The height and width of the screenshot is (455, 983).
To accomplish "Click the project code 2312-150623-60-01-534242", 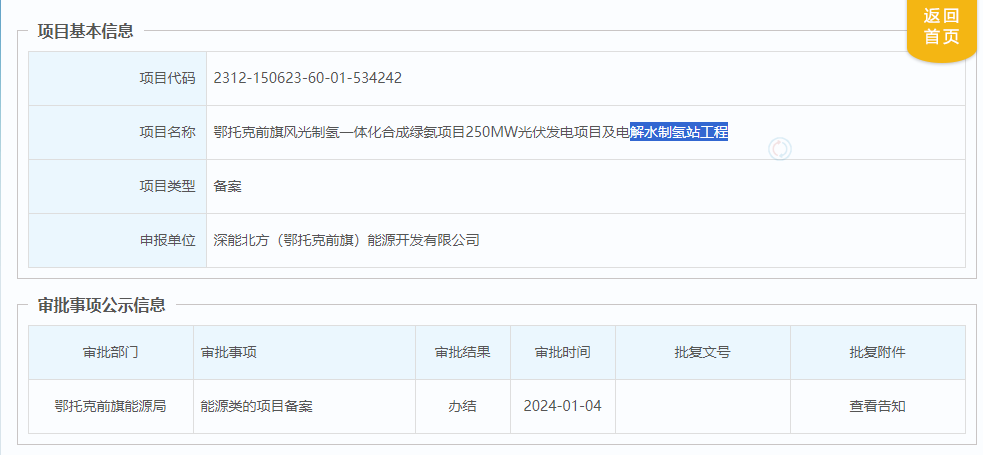I will 308,78.
